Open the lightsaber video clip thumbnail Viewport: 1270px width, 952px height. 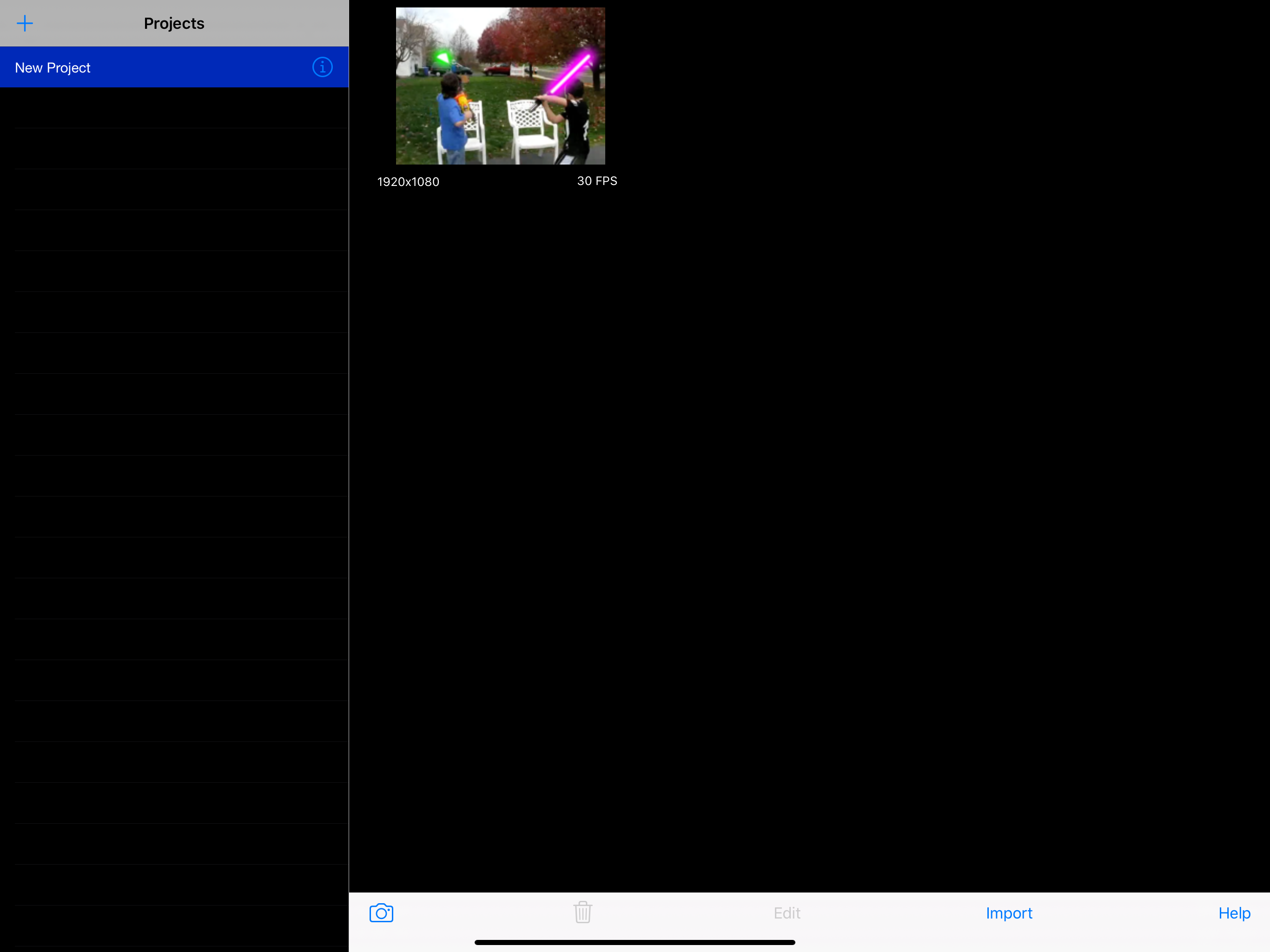tap(500, 86)
